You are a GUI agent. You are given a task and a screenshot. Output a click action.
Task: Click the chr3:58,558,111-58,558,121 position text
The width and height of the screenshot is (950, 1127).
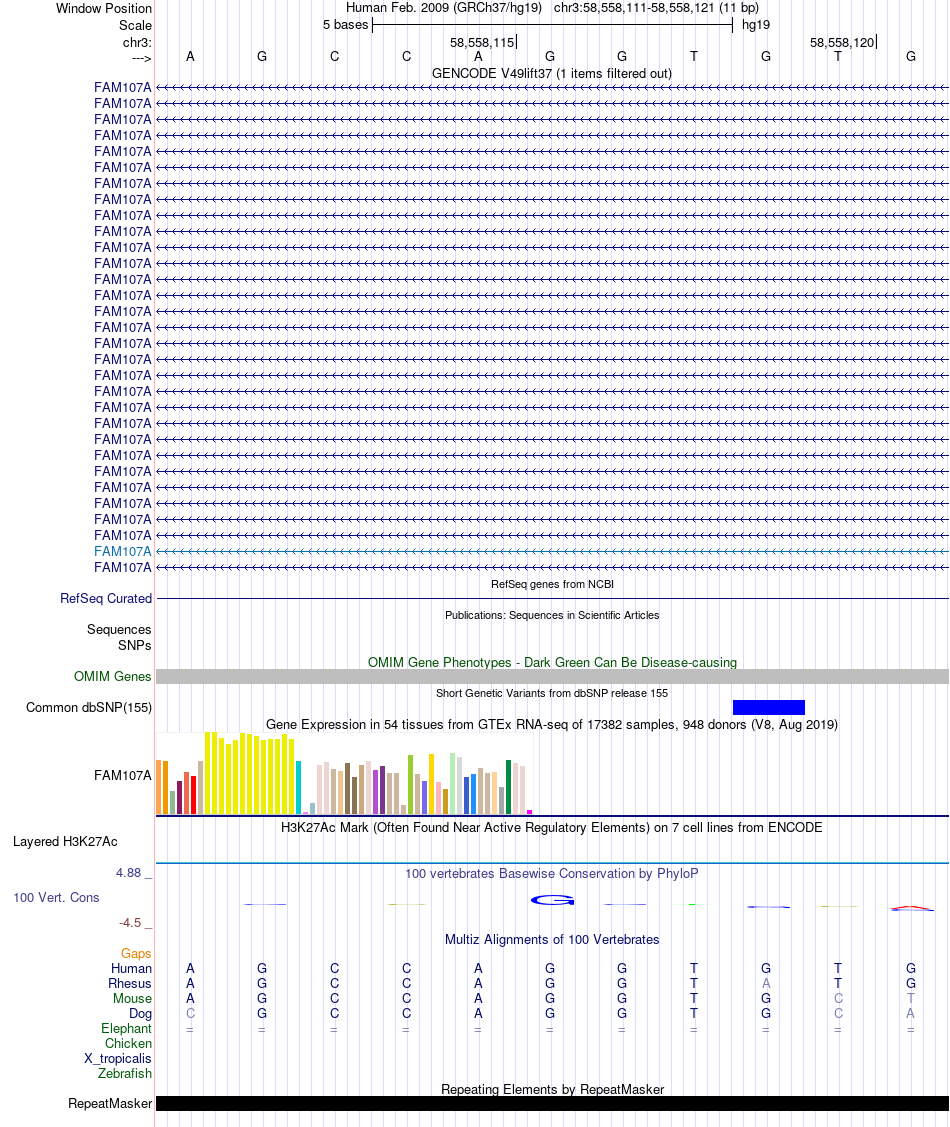pyautogui.click(x=656, y=8)
